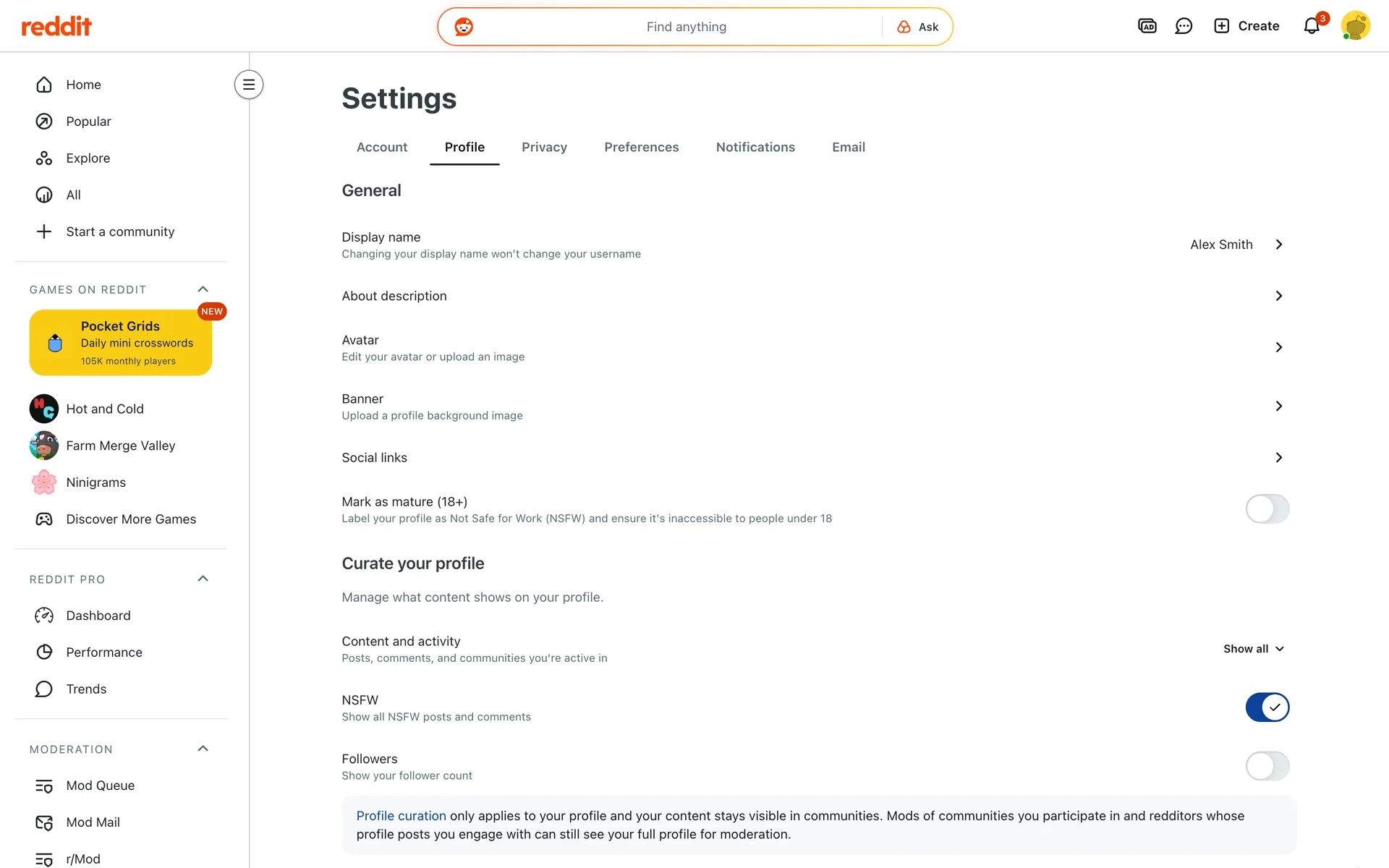
Task: Disable the NSFW toggle
Action: 1267,707
